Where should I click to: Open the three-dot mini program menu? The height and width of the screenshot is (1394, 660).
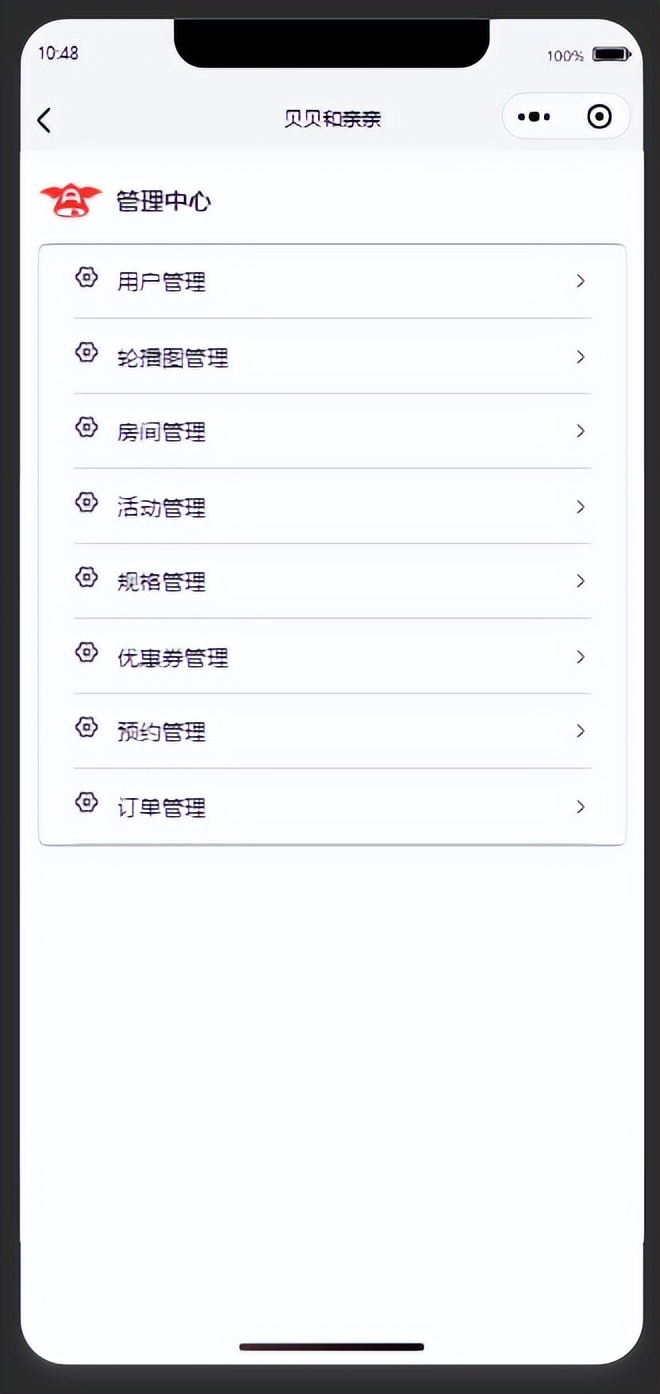[x=534, y=117]
